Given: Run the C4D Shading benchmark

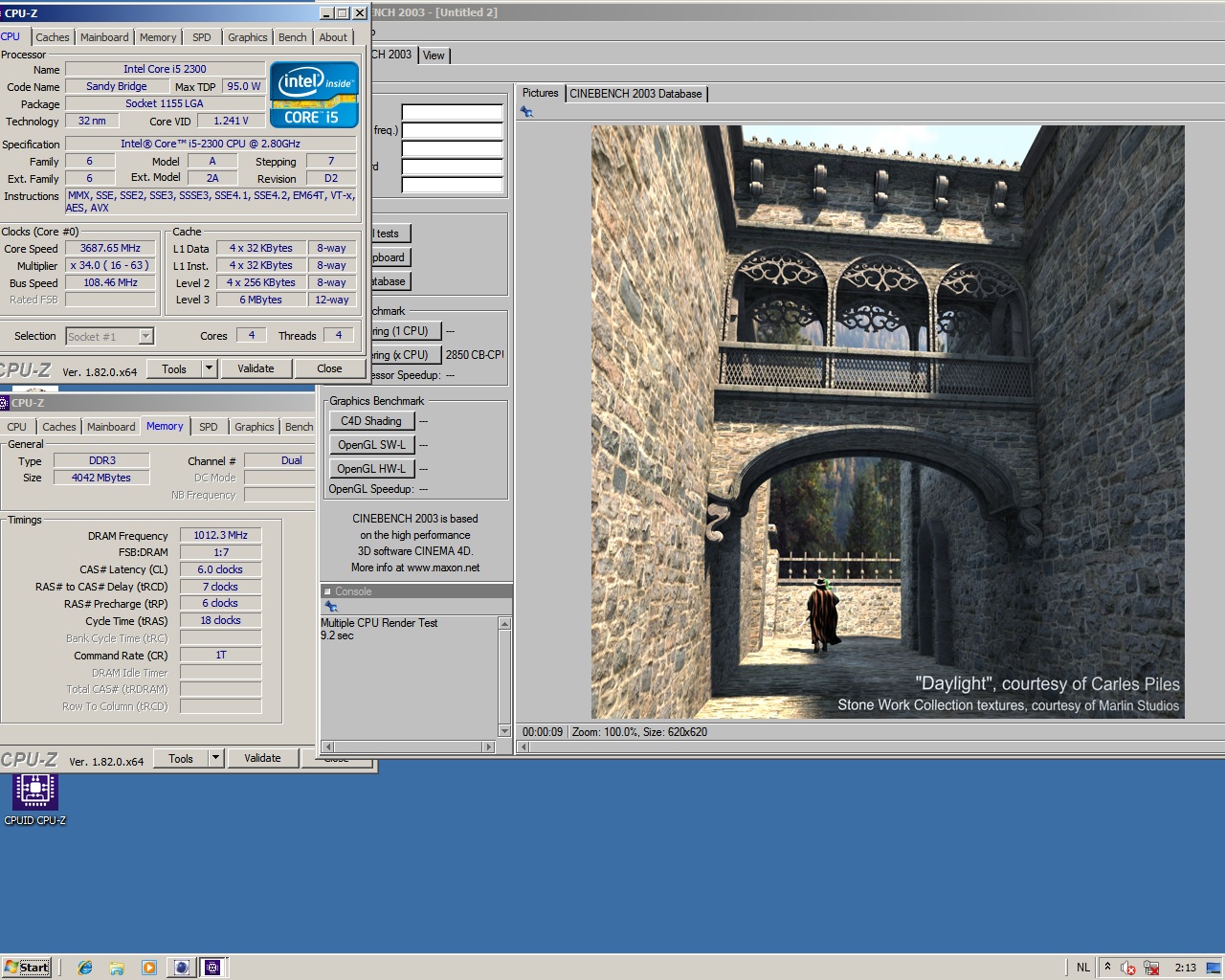Looking at the screenshot, I should (x=371, y=421).
